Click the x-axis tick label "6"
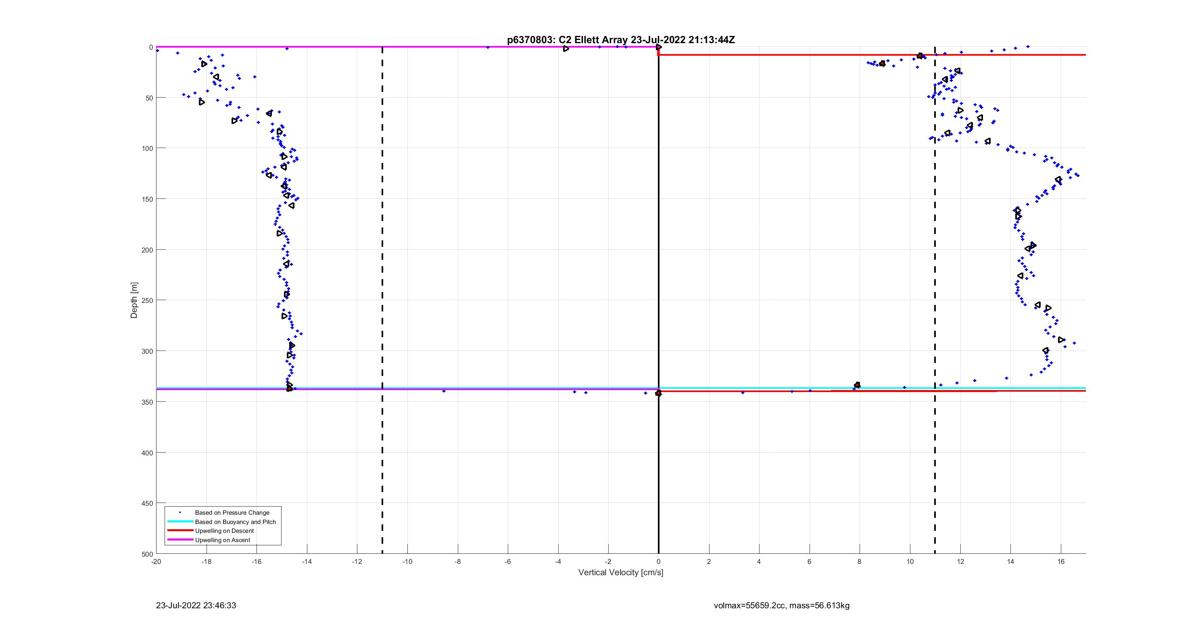The image size is (1200, 622). (809, 561)
